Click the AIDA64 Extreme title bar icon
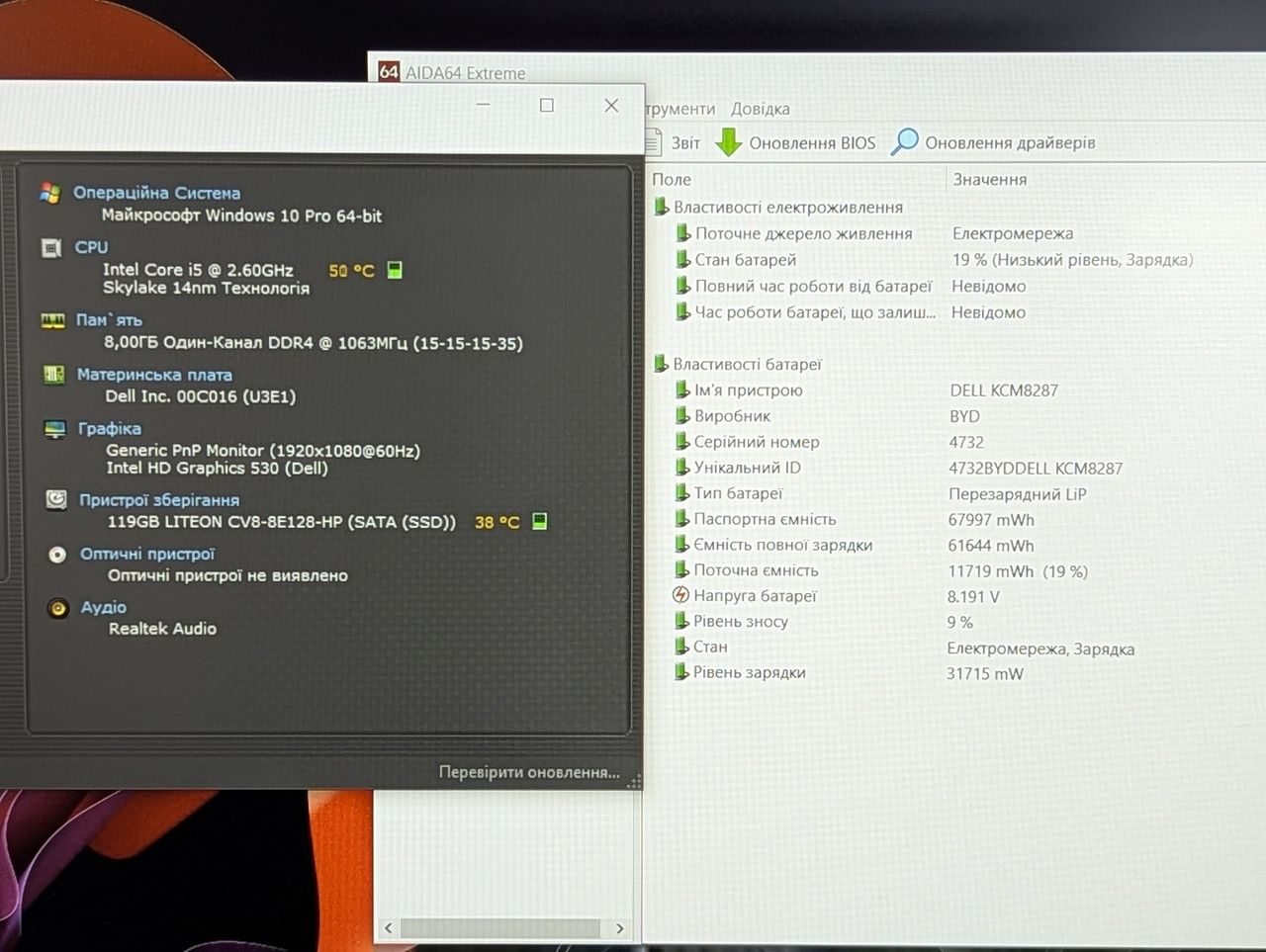The image size is (1266, 952). [389, 71]
